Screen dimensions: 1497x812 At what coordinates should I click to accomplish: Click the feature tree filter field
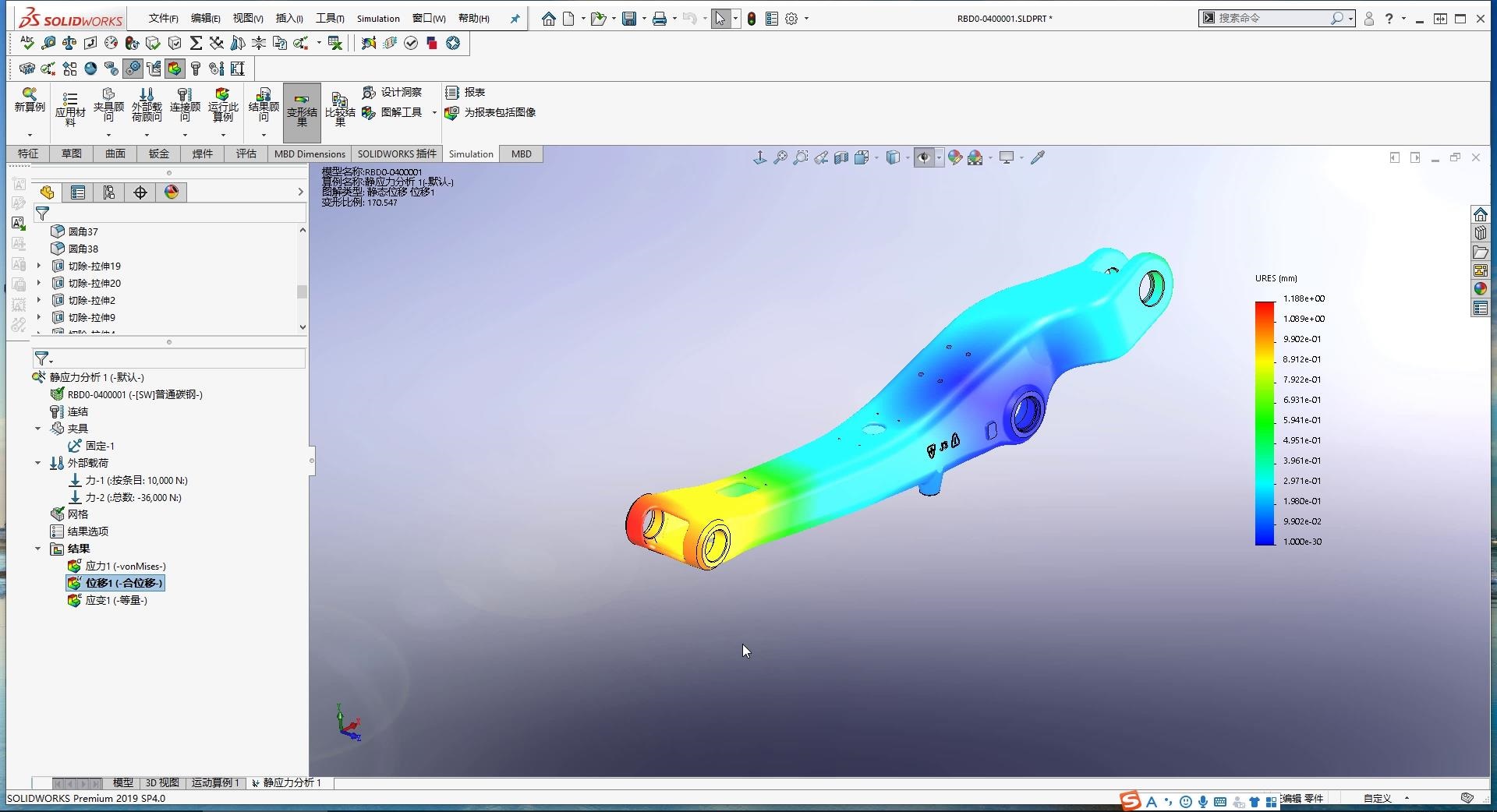(169, 213)
